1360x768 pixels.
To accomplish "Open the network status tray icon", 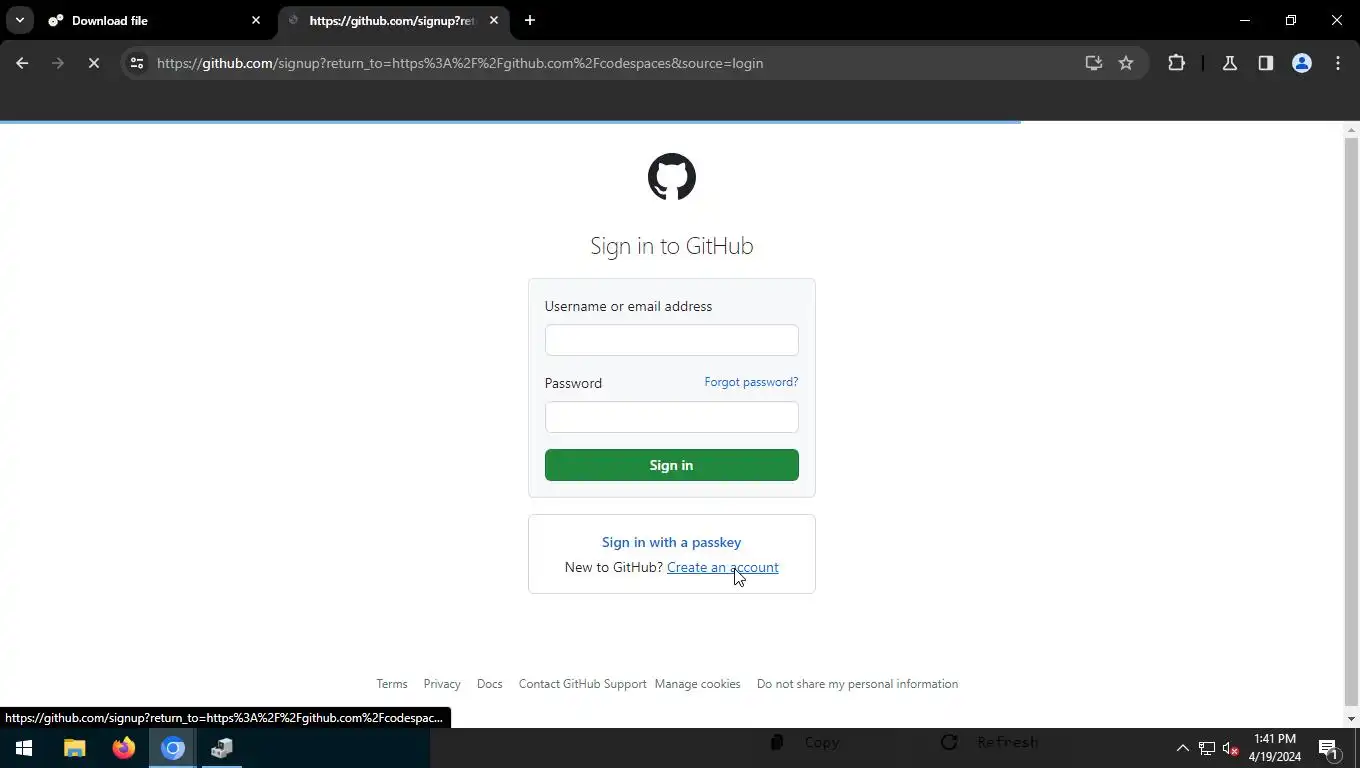I will [1207, 748].
